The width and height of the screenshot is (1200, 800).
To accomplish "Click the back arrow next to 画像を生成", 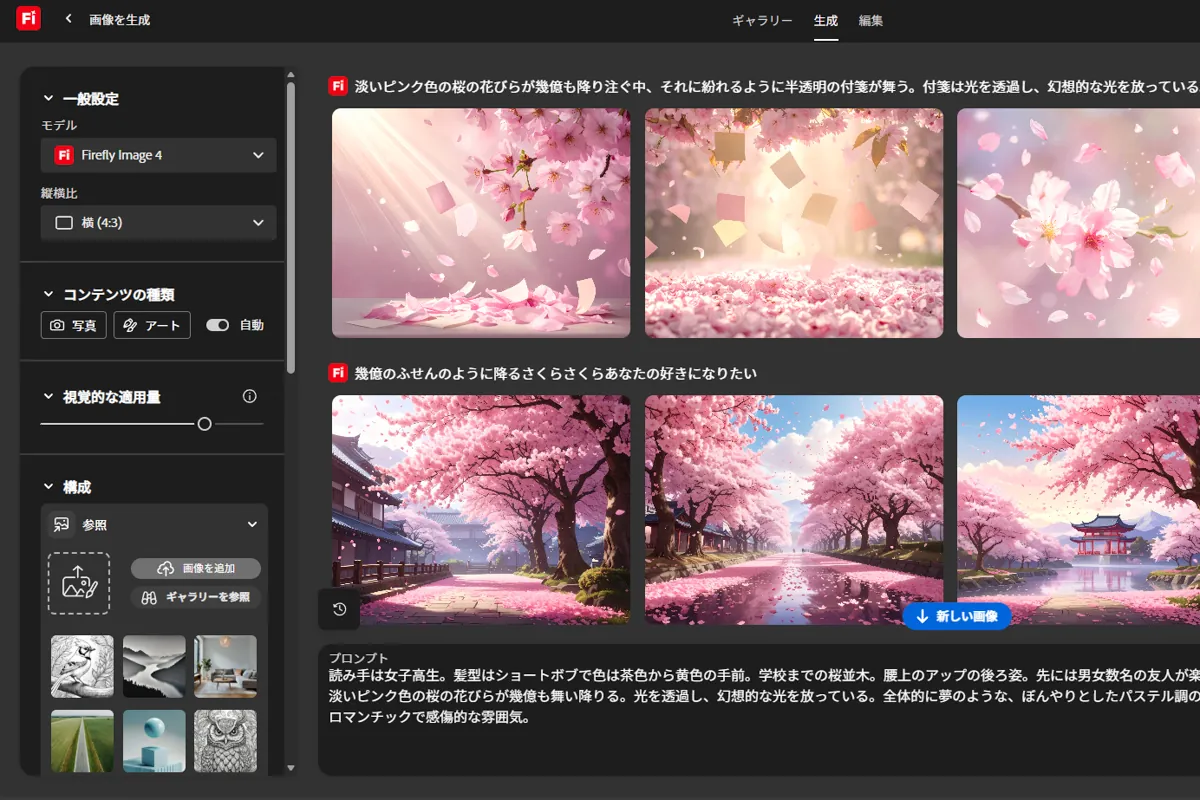I will [x=67, y=18].
